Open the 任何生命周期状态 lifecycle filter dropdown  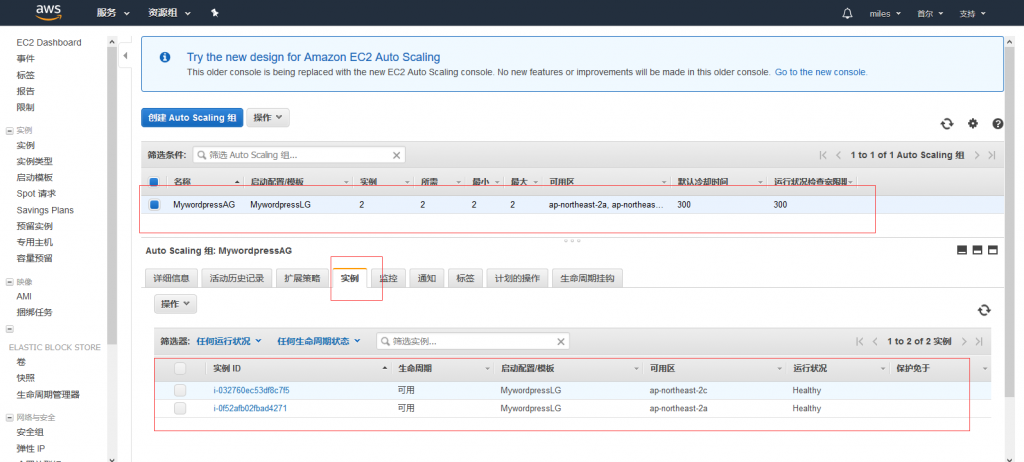click(319, 341)
